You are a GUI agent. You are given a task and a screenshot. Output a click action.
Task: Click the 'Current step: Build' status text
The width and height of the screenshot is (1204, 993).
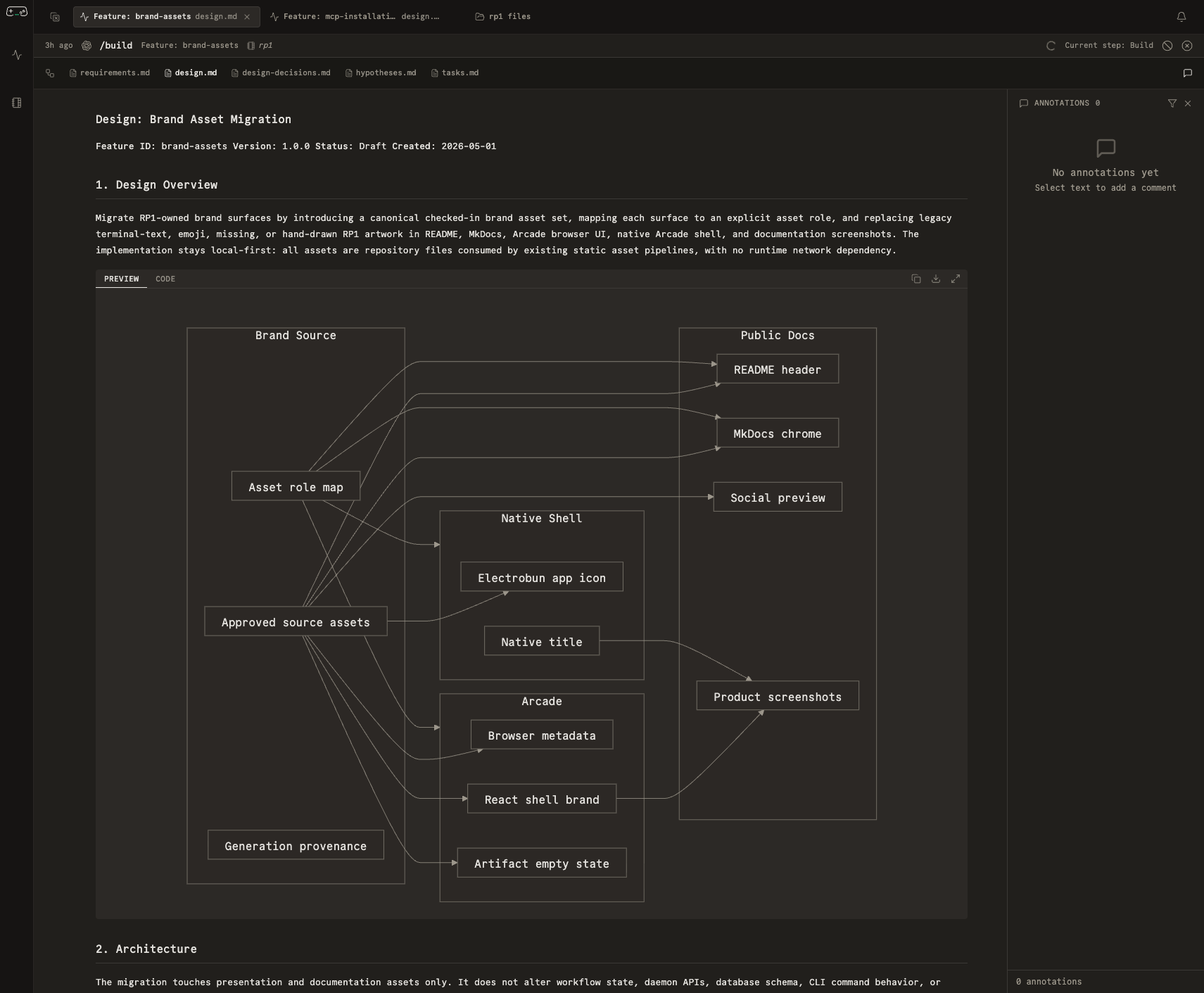tap(1109, 46)
